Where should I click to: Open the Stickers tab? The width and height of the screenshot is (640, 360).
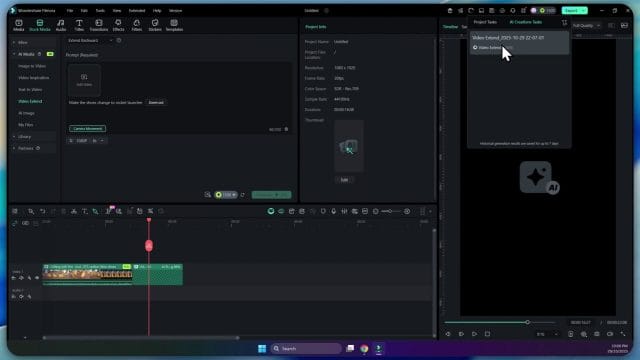(x=155, y=25)
